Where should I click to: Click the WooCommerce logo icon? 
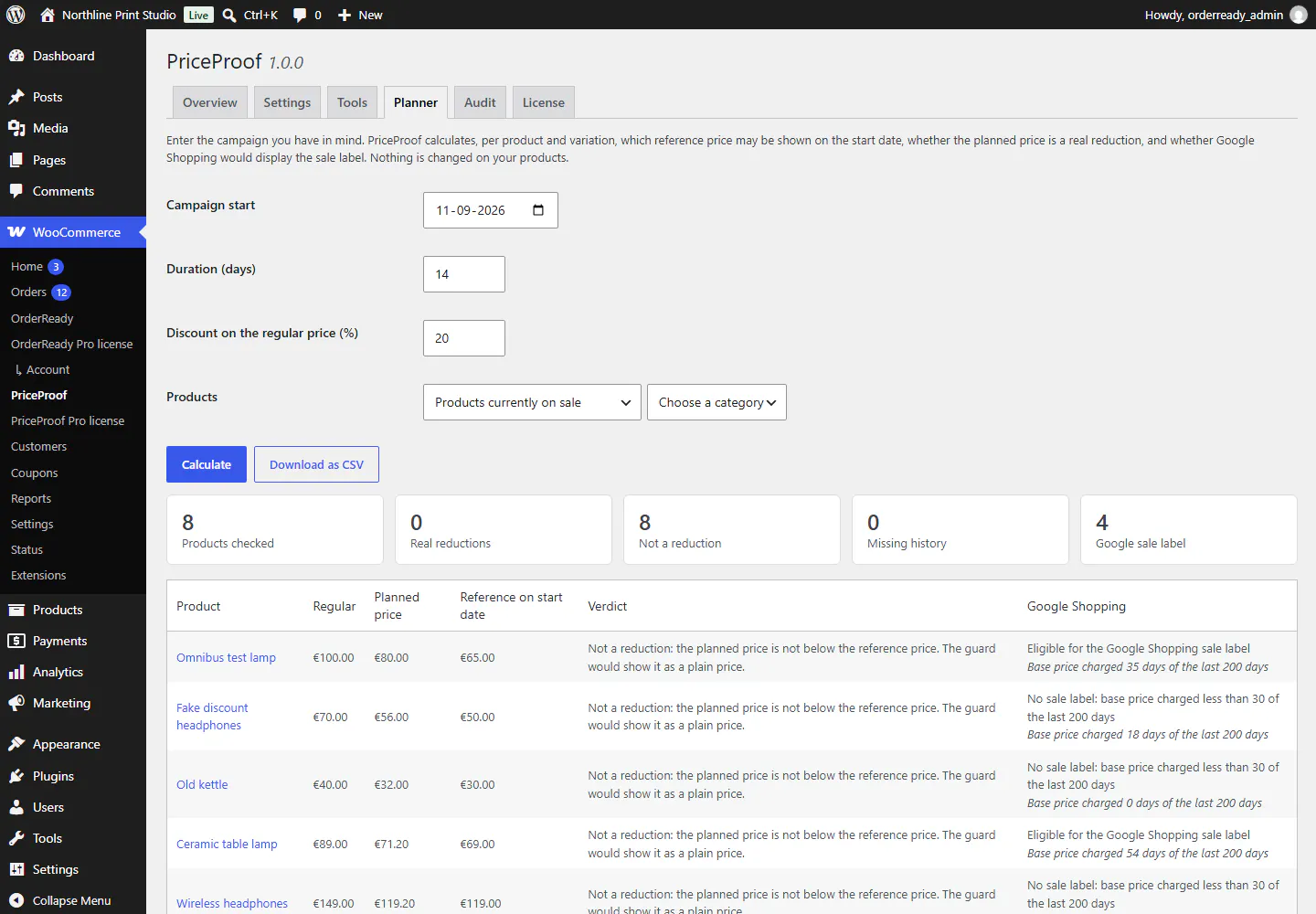click(x=16, y=232)
